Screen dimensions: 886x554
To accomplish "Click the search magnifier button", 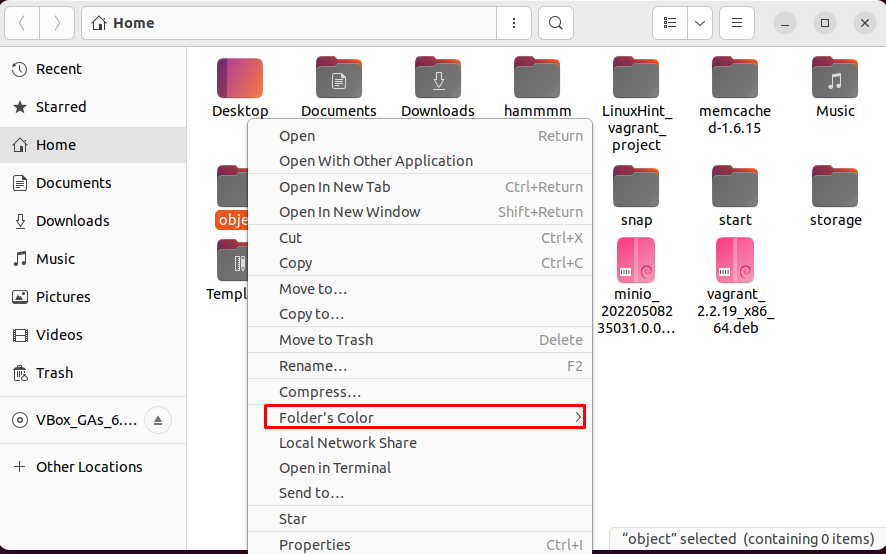I will click(x=556, y=23).
